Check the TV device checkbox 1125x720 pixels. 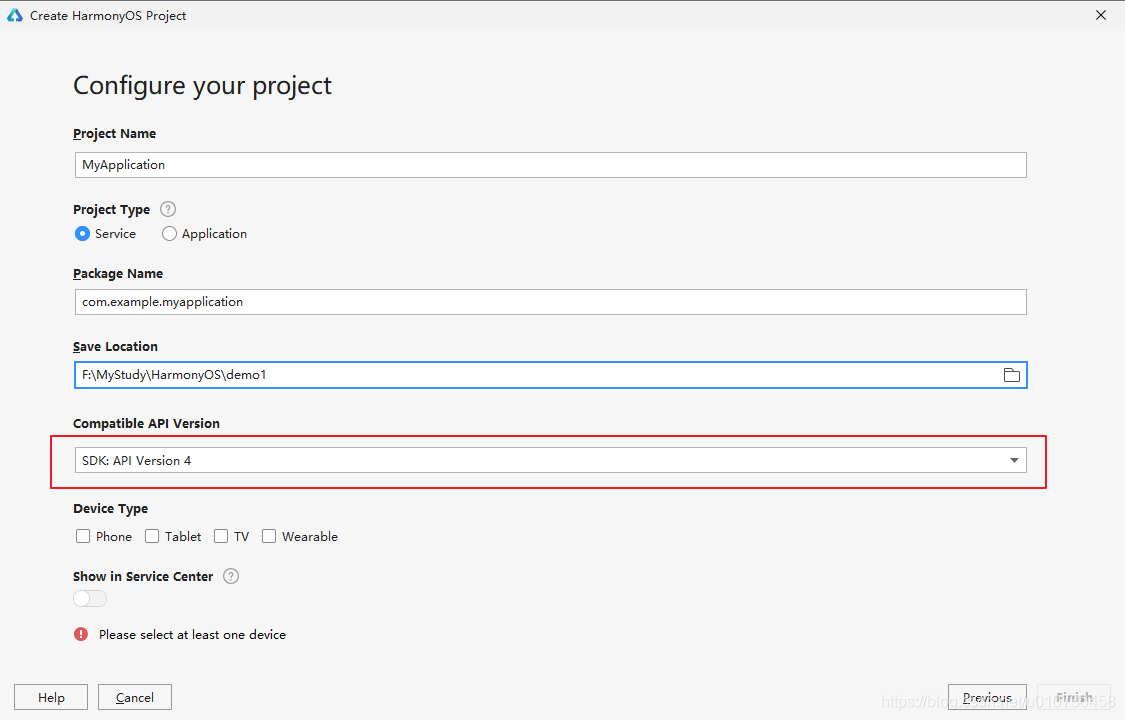click(221, 536)
